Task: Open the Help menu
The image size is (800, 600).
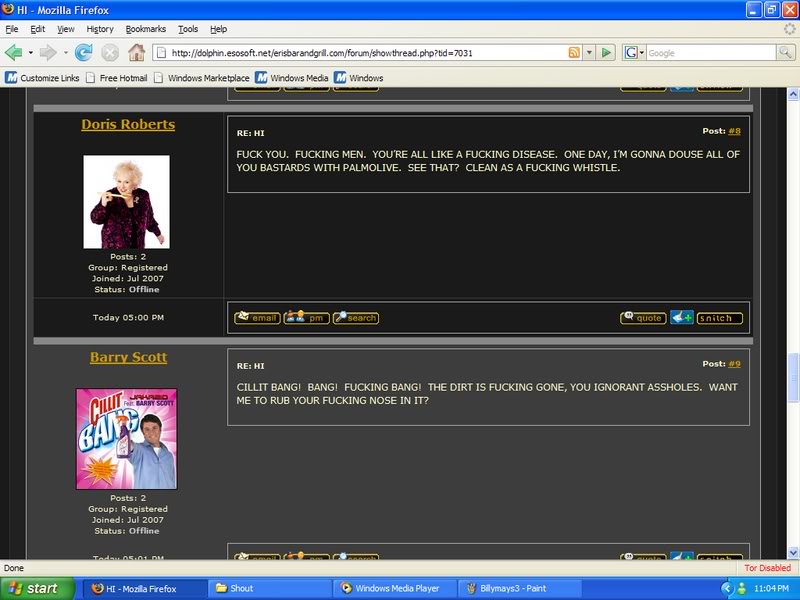Action: click(218, 29)
